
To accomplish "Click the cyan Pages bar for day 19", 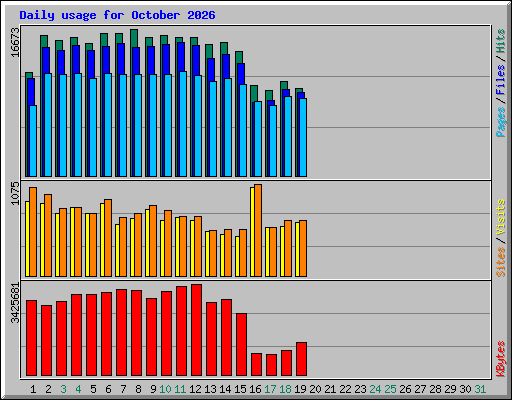I will coord(303,137).
